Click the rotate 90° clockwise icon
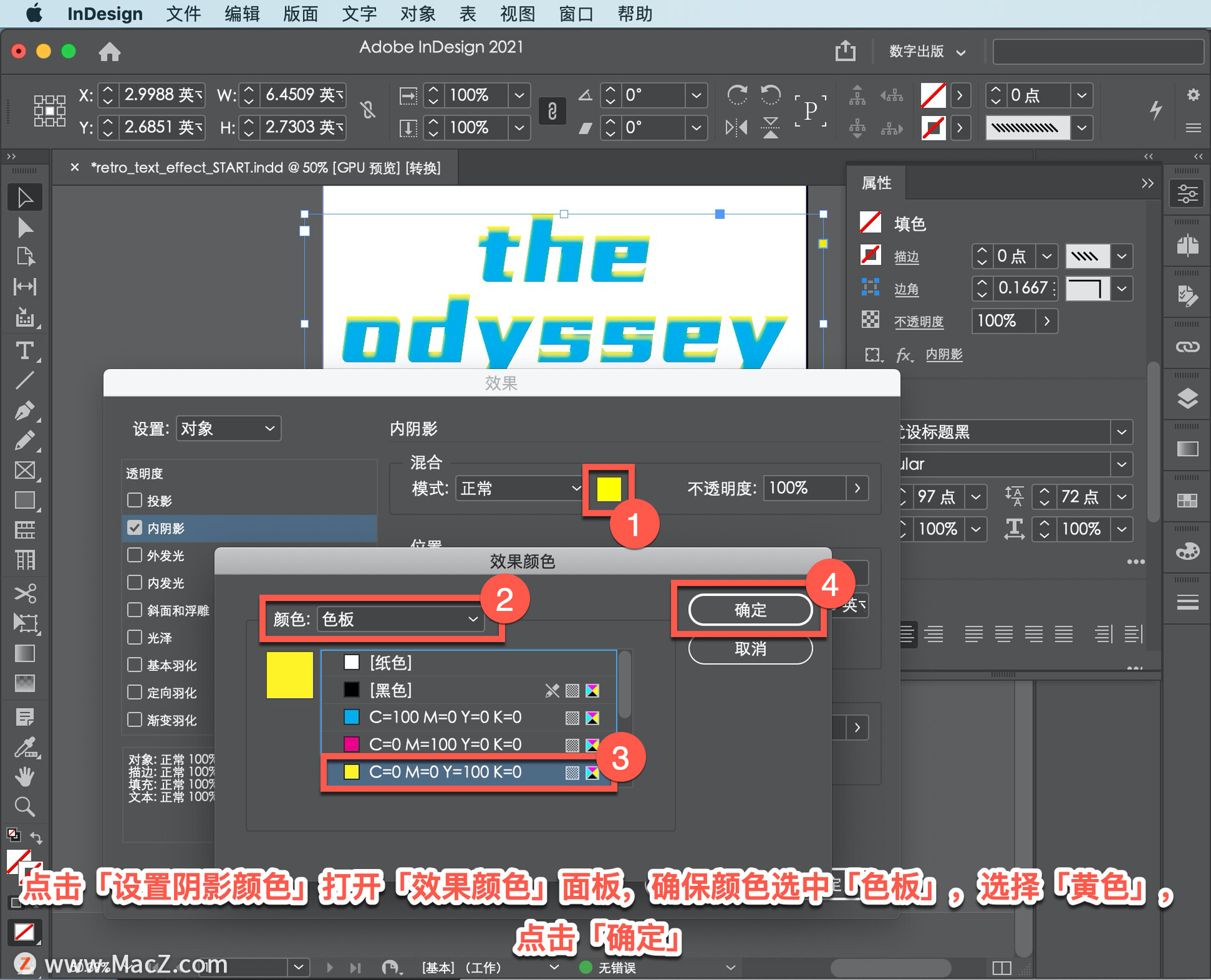 coord(737,95)
